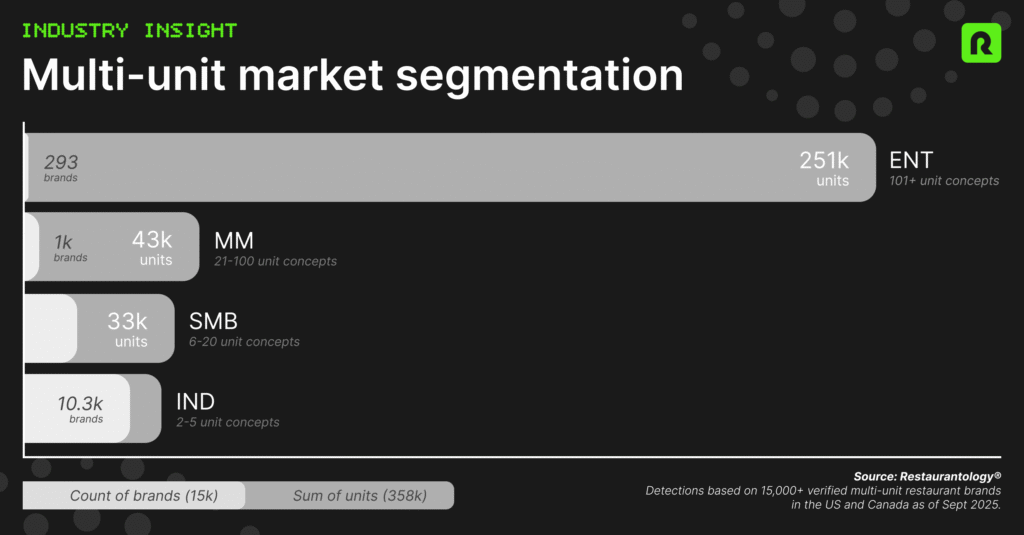
Task: Click the 101+ unit concepts subtitle
Action: [944, 181]
